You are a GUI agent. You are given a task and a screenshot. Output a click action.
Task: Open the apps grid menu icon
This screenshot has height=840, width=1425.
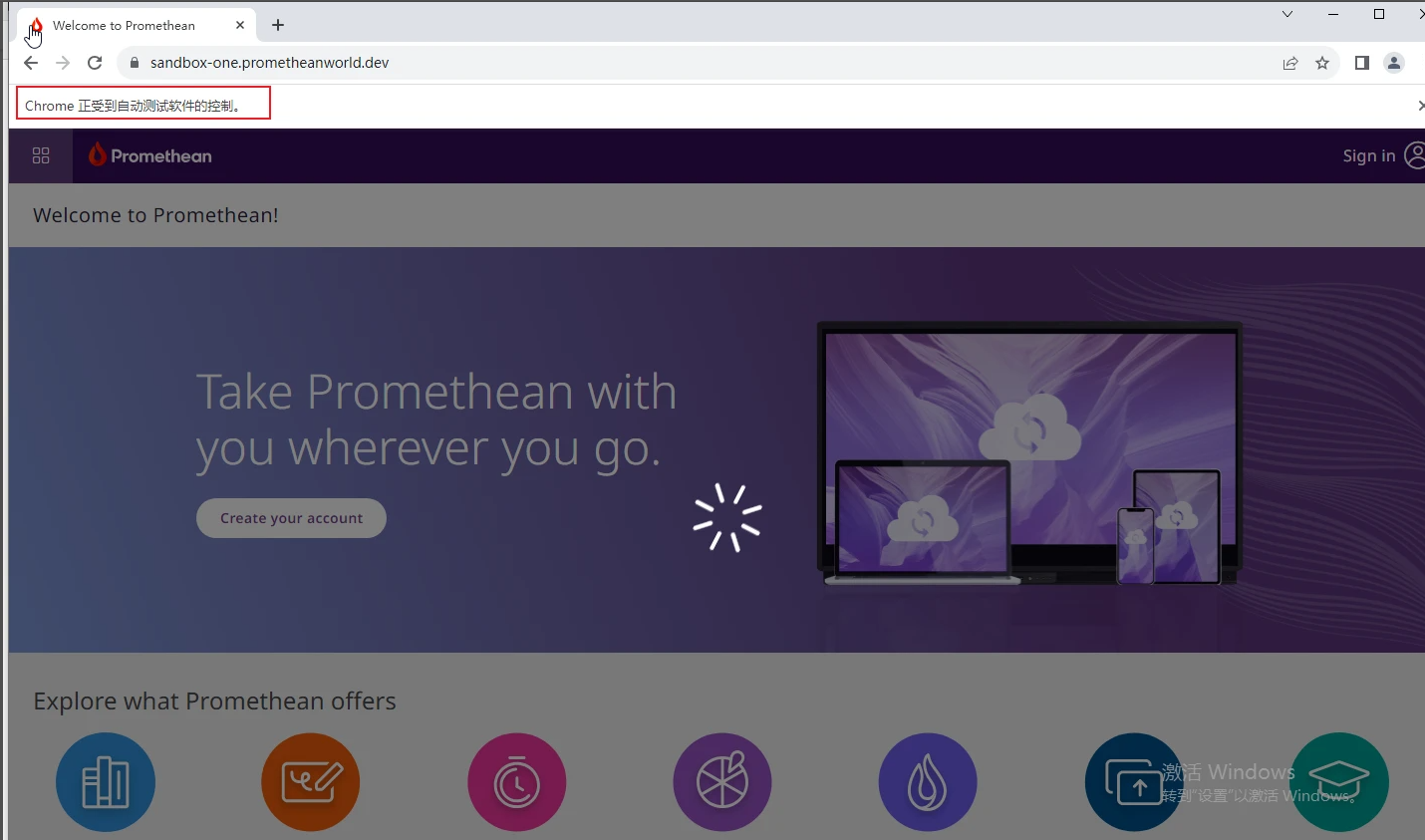(x=41, y=155)
